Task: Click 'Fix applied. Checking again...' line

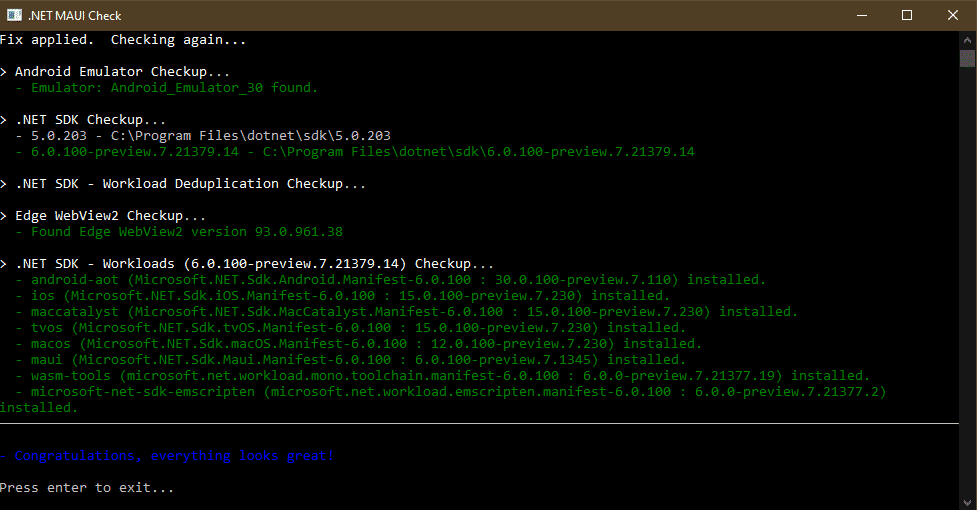Action: [x=123, y=40]
